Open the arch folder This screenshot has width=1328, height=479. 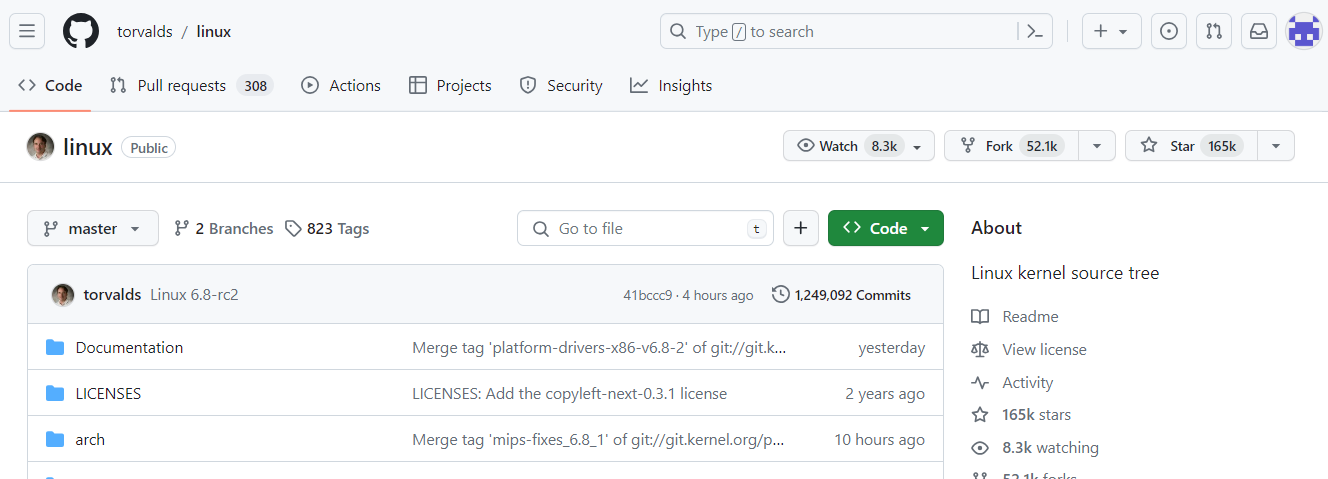click(x=90, y=440)
